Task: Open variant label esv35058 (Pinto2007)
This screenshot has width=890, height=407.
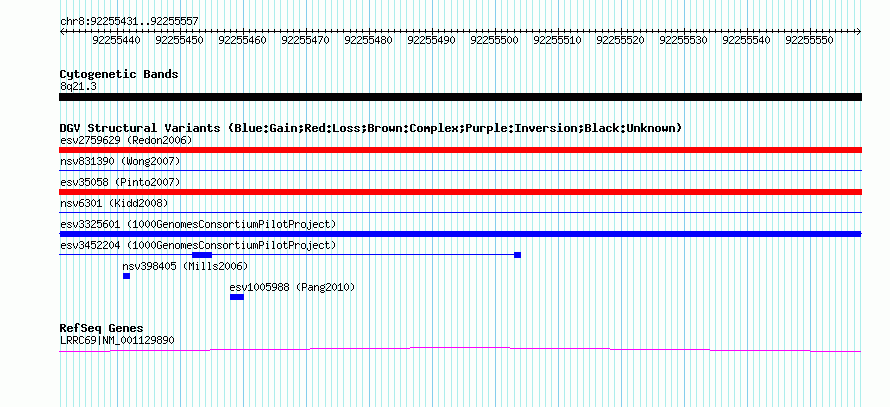Action: click(120, 182)
